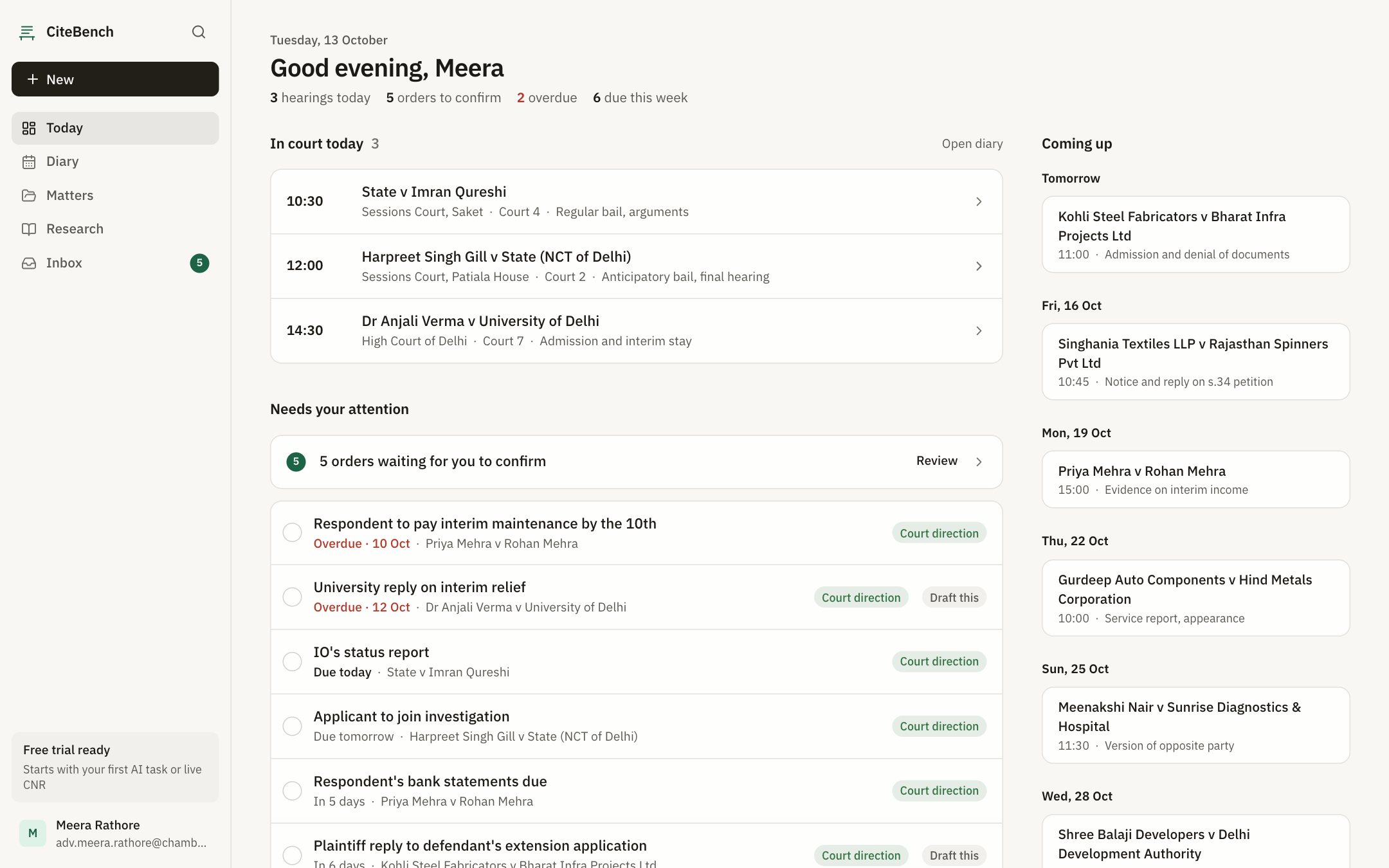
Task: Open Harpreet Singh Gill hearing row chevron
Action: point(979,266)
